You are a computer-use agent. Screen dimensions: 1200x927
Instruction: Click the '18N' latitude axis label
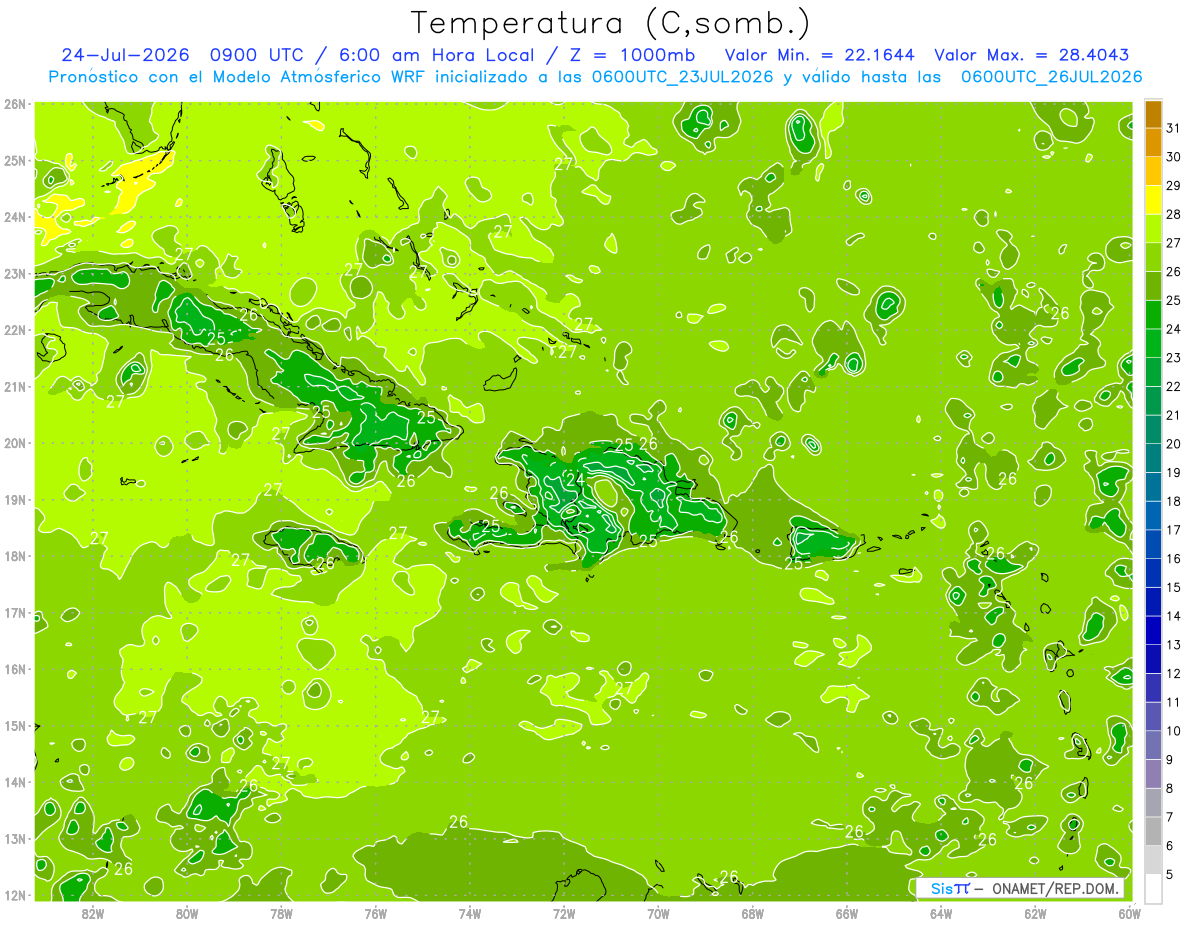[15, 556]
